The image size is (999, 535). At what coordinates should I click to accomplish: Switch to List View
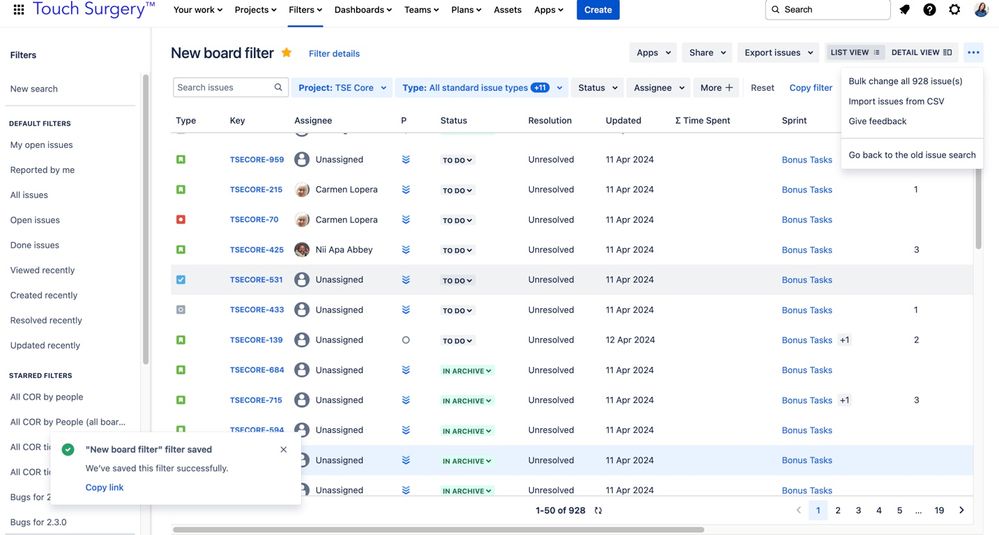point(855,53)
